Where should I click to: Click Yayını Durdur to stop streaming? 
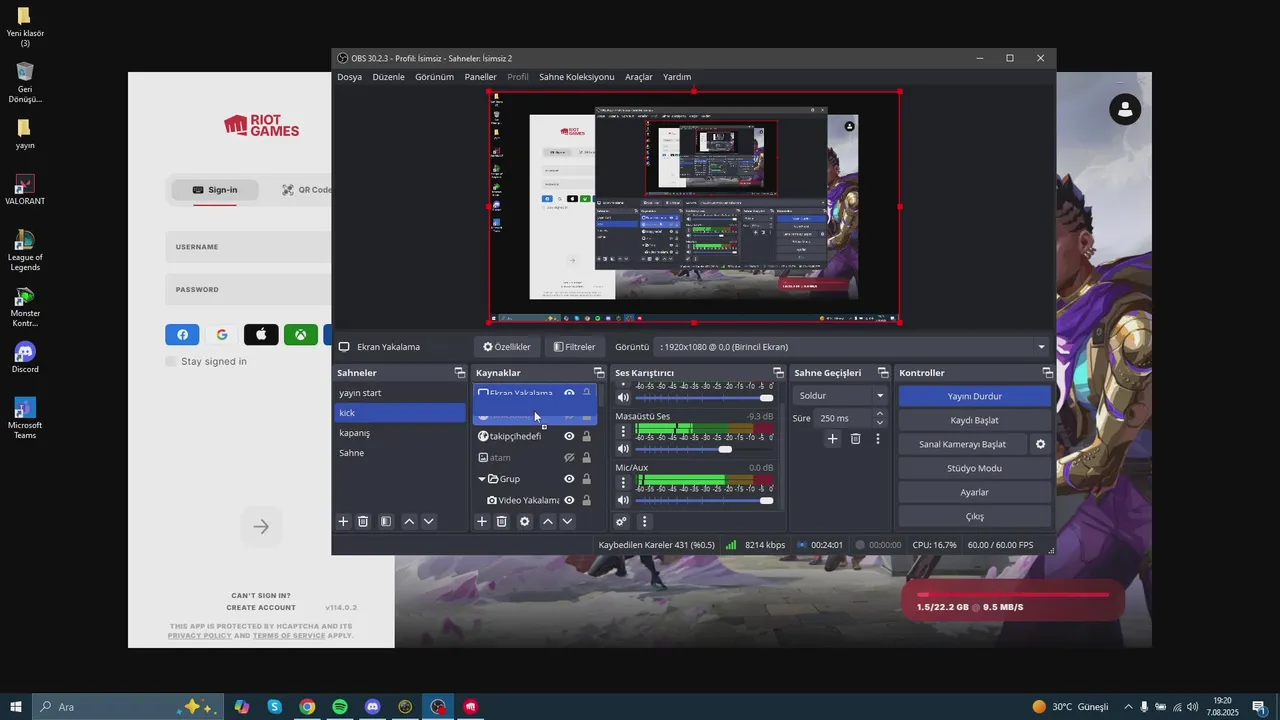click(975, 396)
